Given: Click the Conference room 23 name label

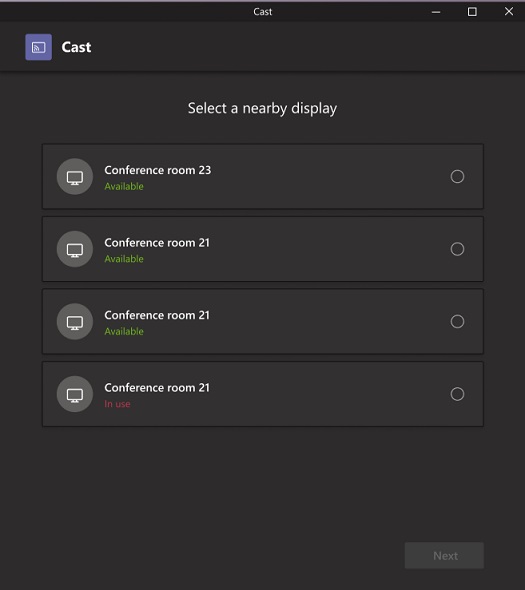Looking at the screenshot, I should (x=158, y=170).
